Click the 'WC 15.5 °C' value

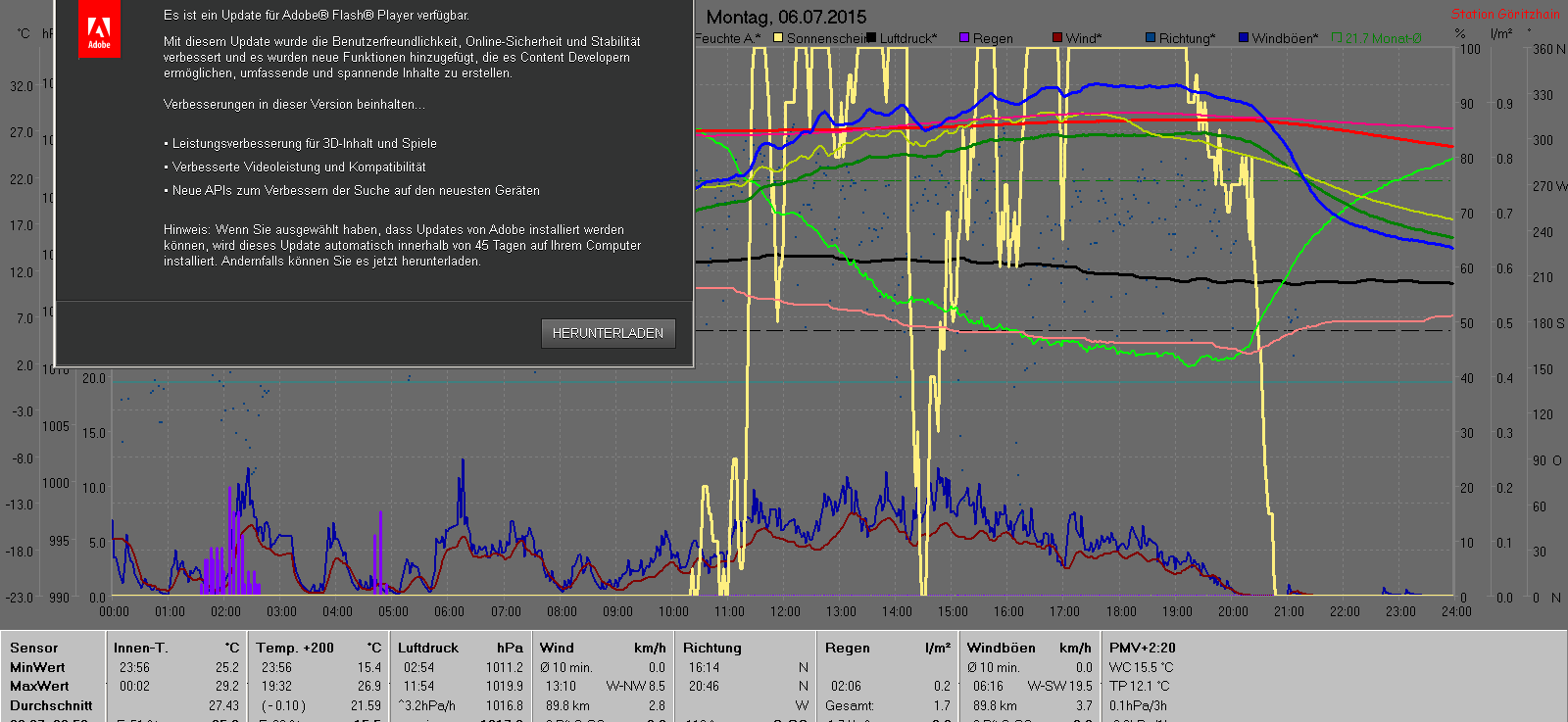coord(1141,667)
